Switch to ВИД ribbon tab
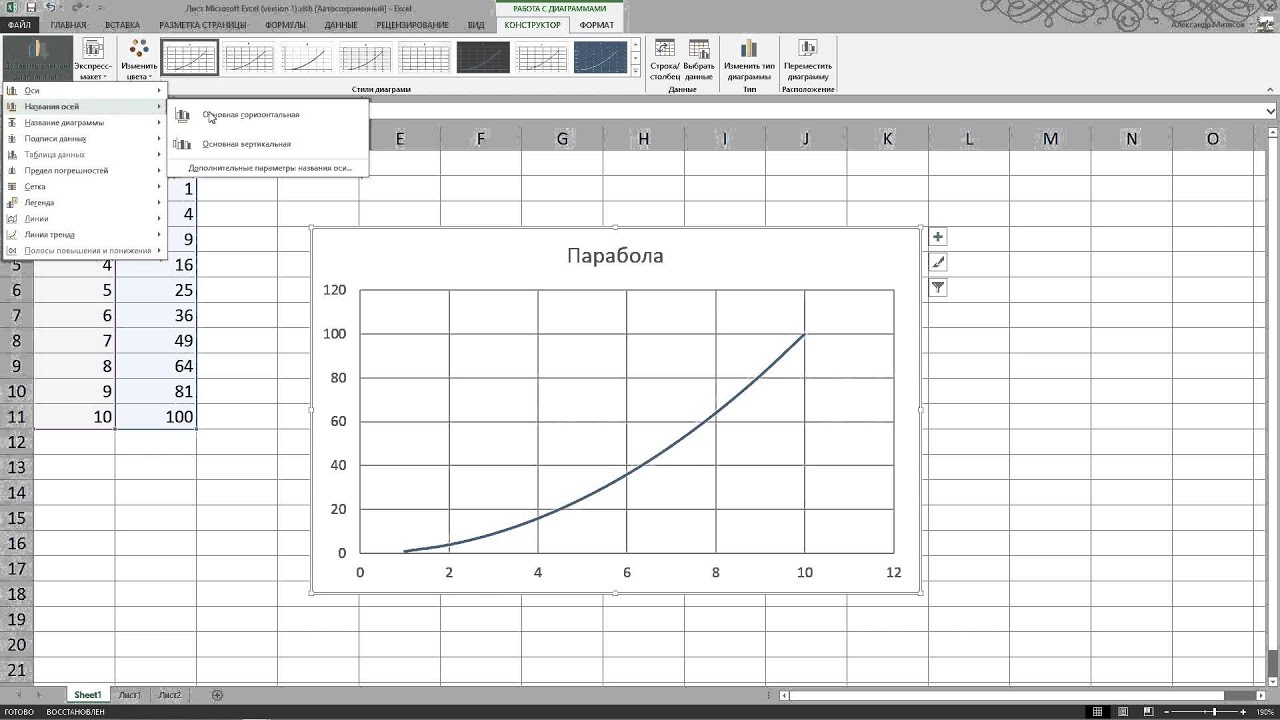1280x720 pixels. 476,24
